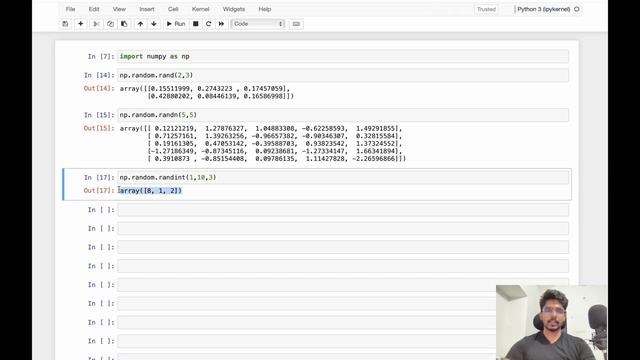Cut selected cells with scissors icon
640x360 pixels.
coord(96,24)
